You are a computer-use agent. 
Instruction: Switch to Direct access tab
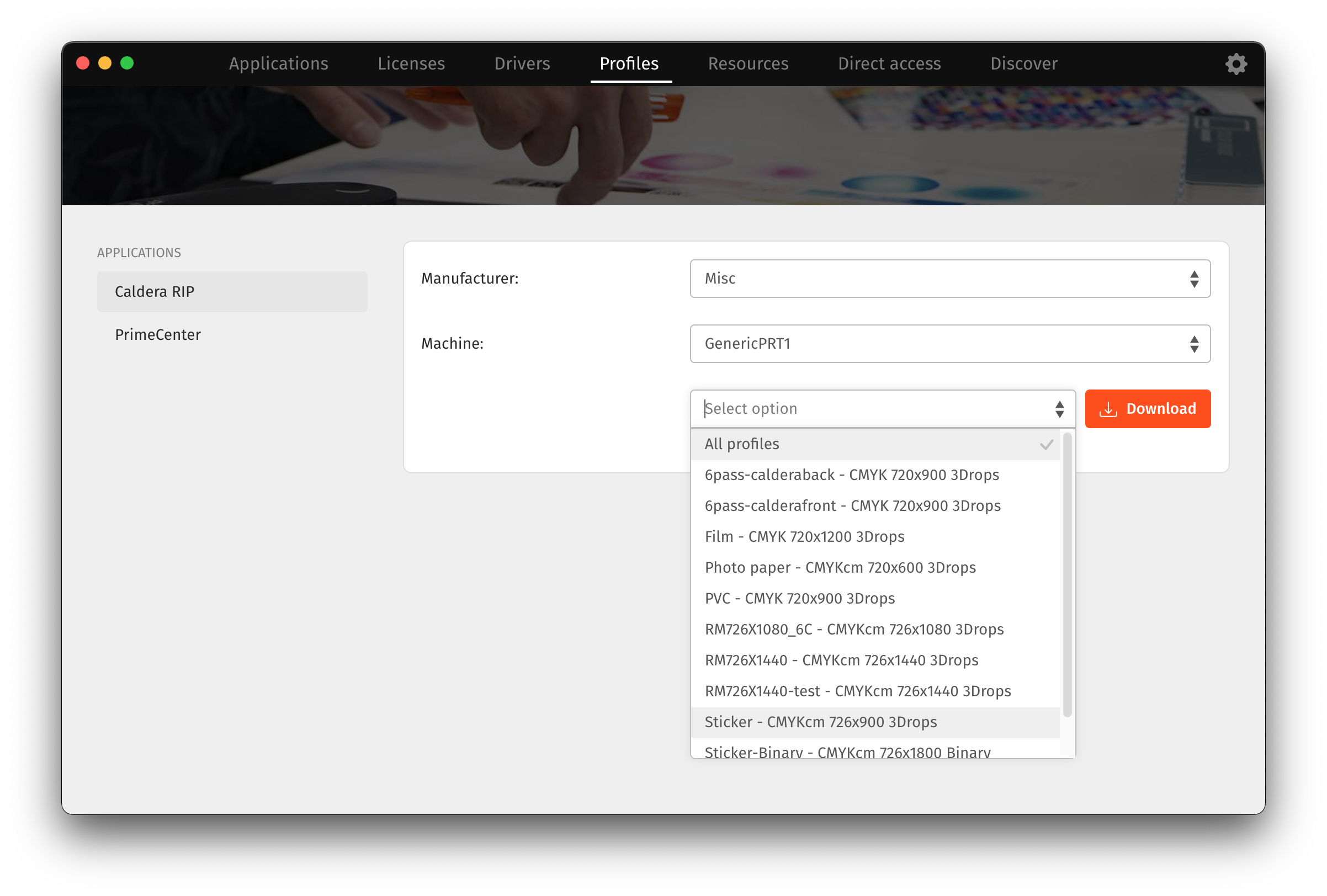pyautogui.click(x=889, y=63)
